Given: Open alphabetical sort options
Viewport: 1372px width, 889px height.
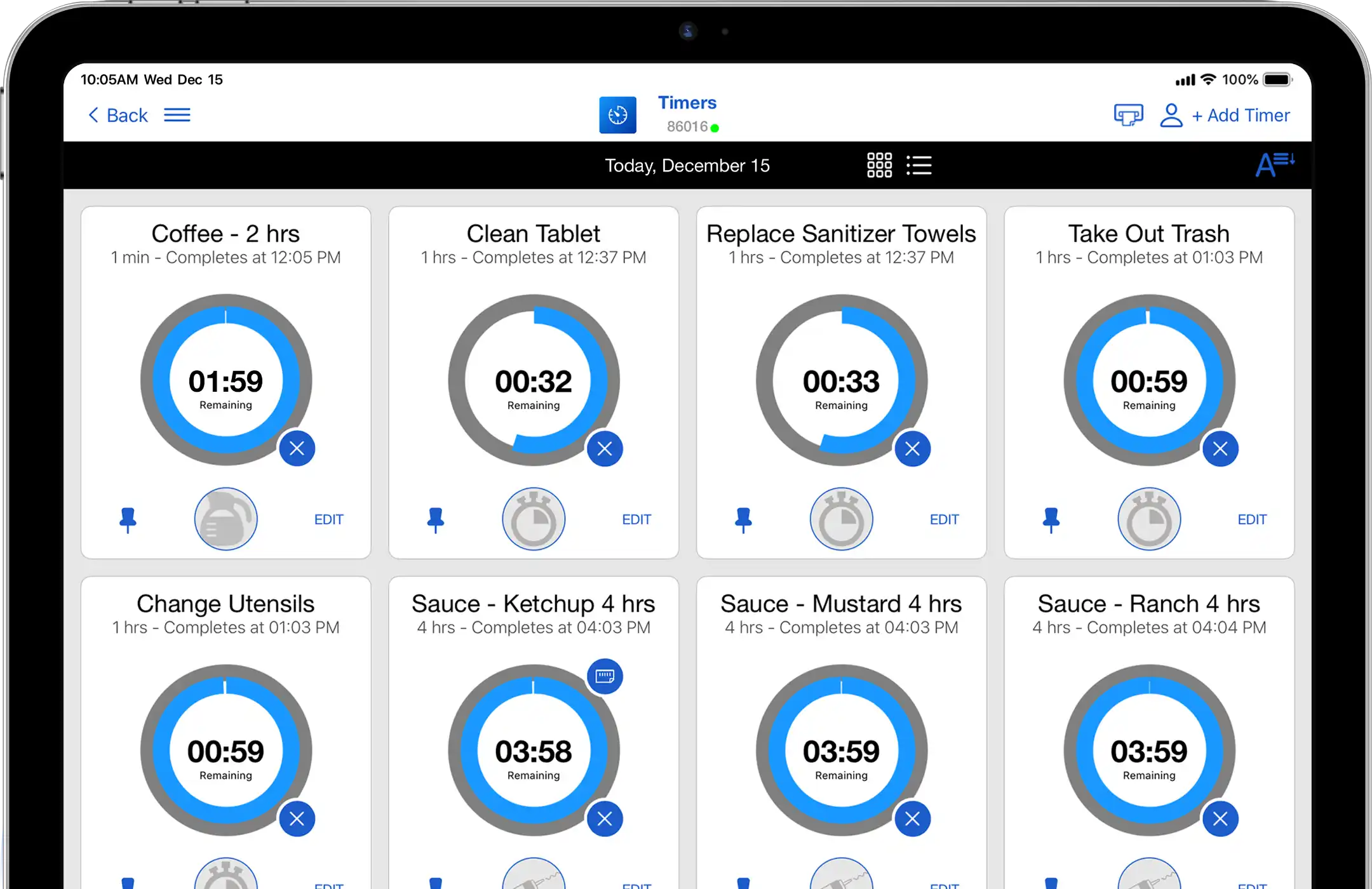Looking at the screenshot, I should point(1274,164).
